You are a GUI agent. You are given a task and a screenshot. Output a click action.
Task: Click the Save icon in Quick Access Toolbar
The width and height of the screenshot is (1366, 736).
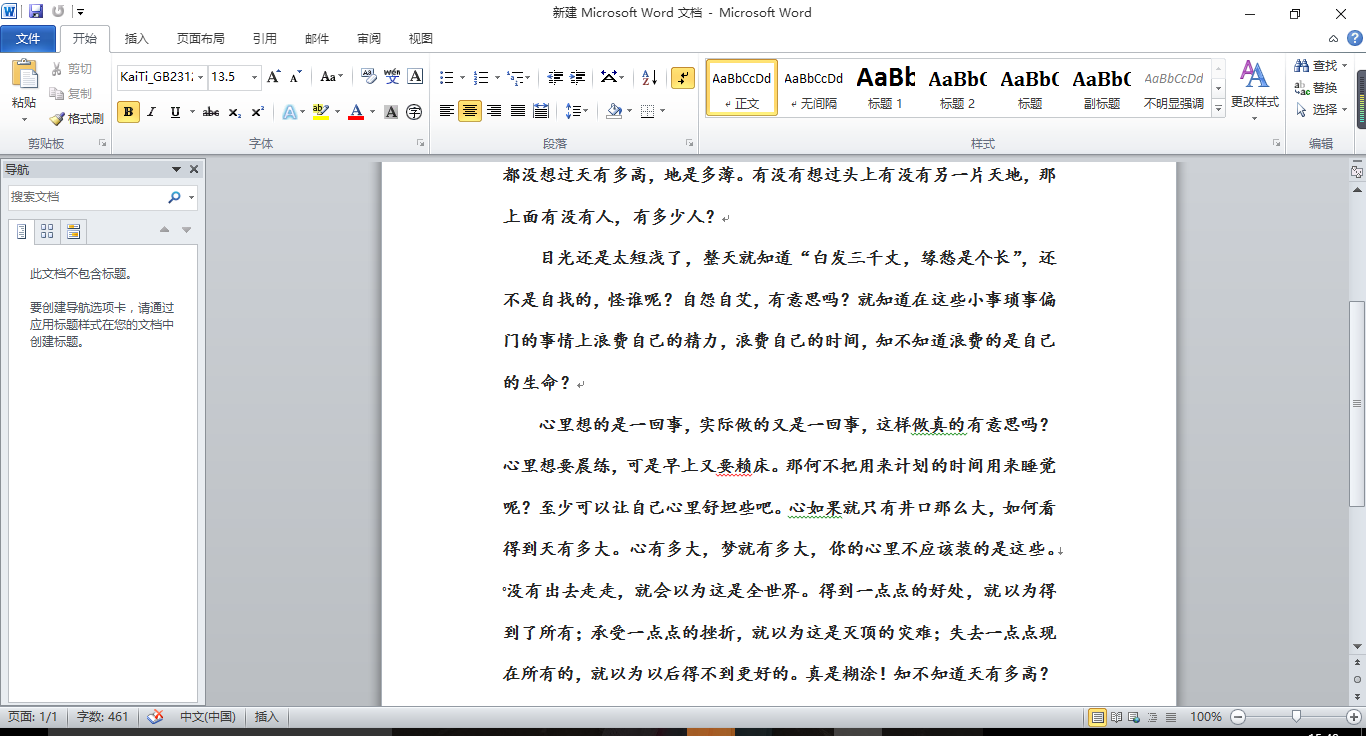pyautogui.click(x=36, y=12)
